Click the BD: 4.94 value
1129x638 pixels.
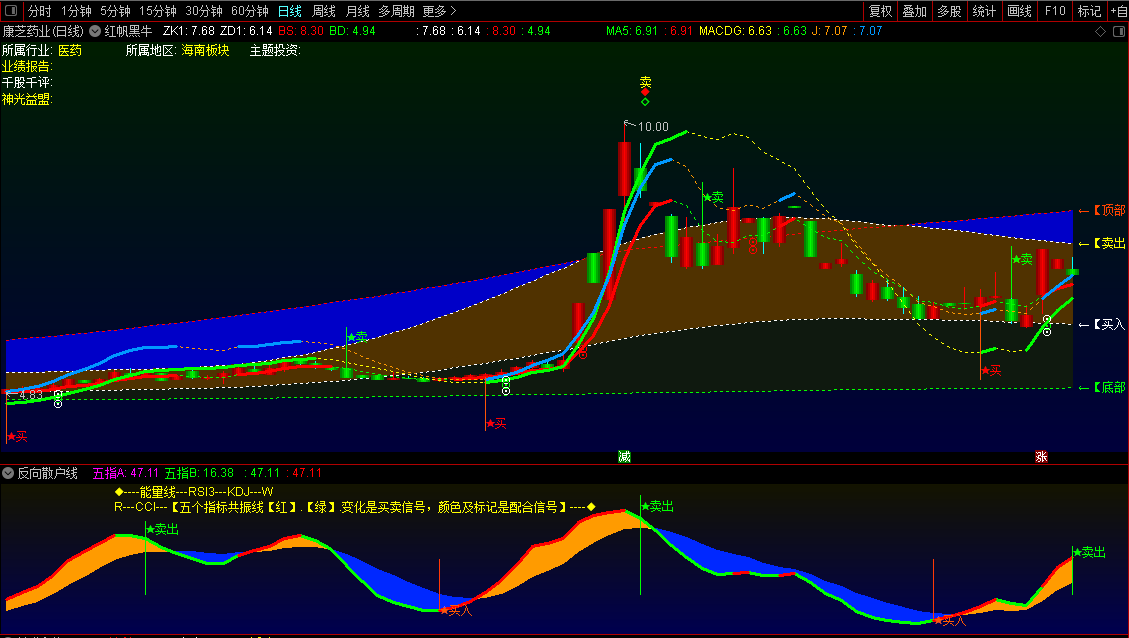352,31
